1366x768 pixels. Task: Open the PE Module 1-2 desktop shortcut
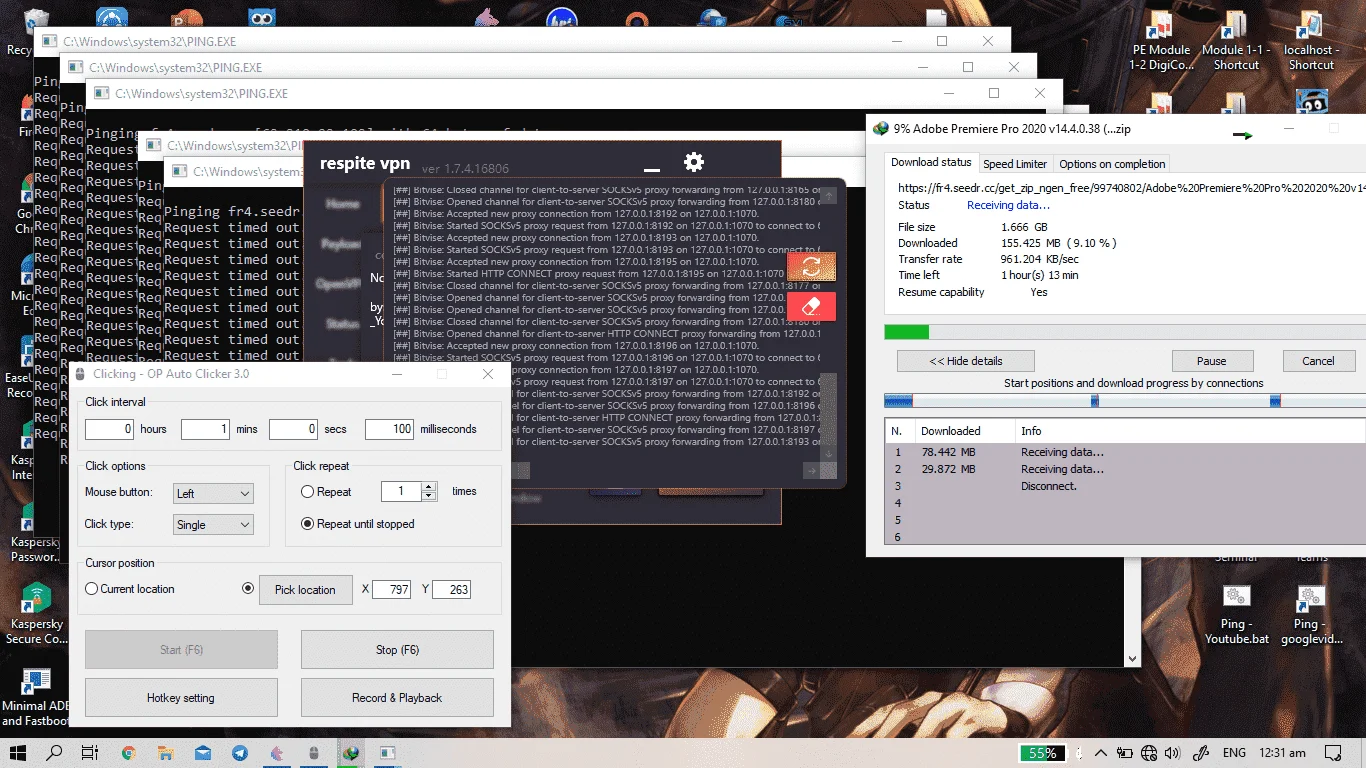(1162, 42)
